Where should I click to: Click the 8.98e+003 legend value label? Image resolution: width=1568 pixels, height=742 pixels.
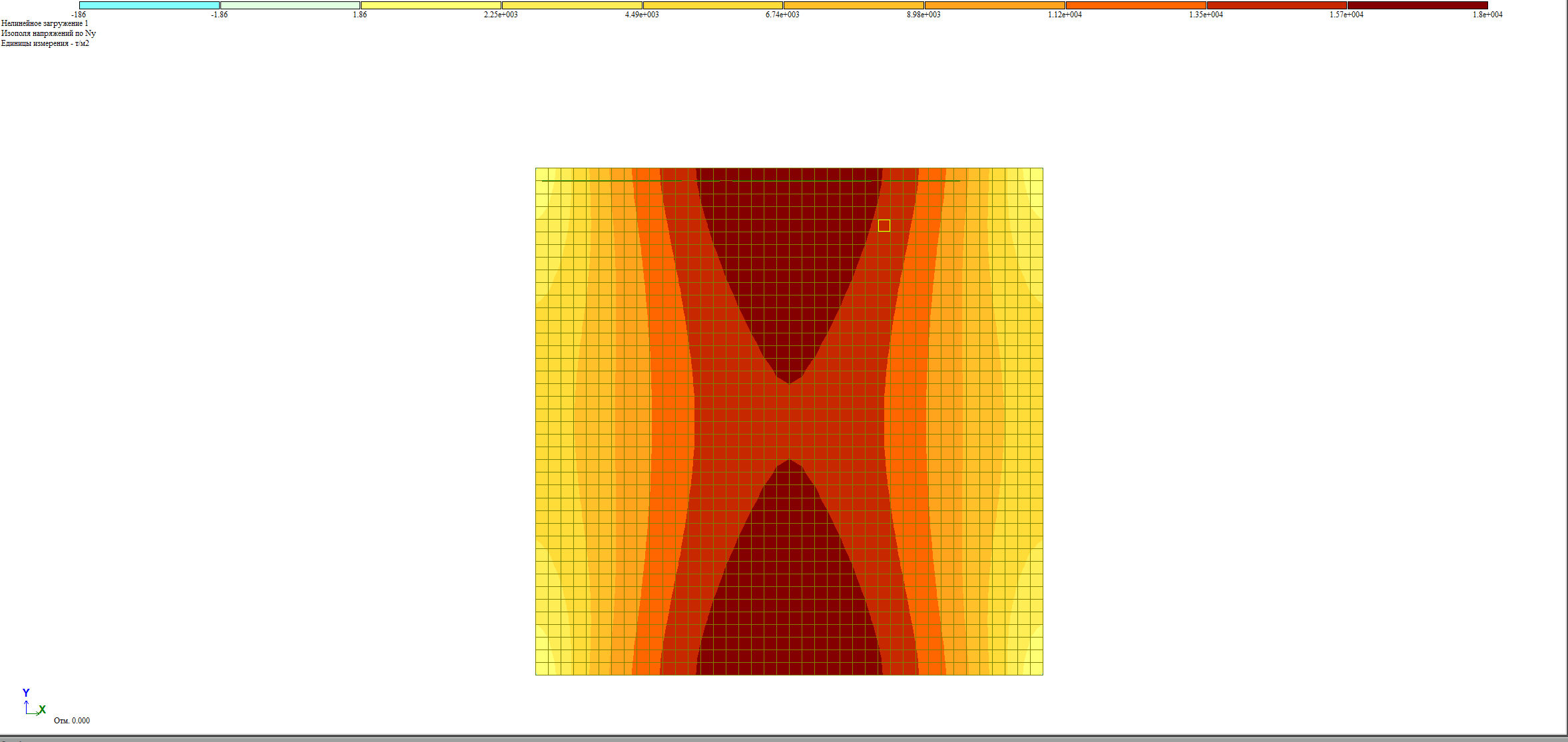tap(923, 15)
